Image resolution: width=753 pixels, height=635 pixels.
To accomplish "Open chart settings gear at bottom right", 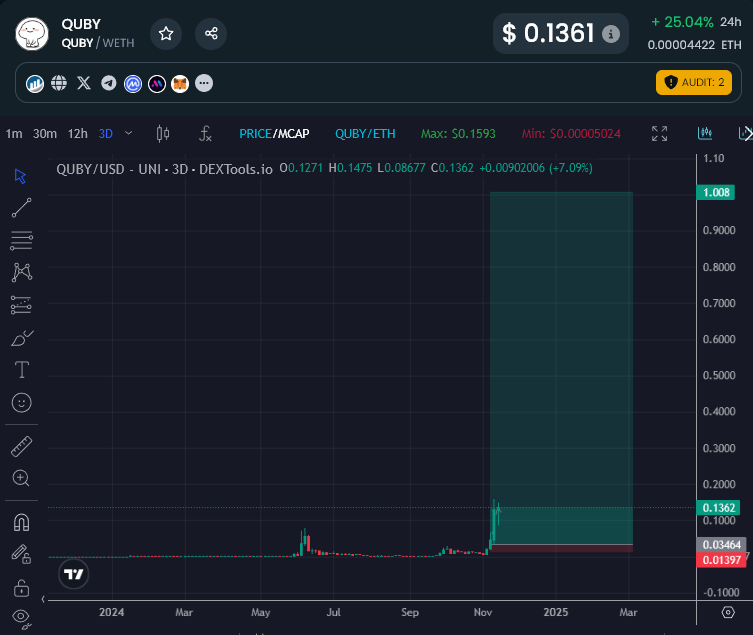I will pyautogui.click(x=728, y=612).
